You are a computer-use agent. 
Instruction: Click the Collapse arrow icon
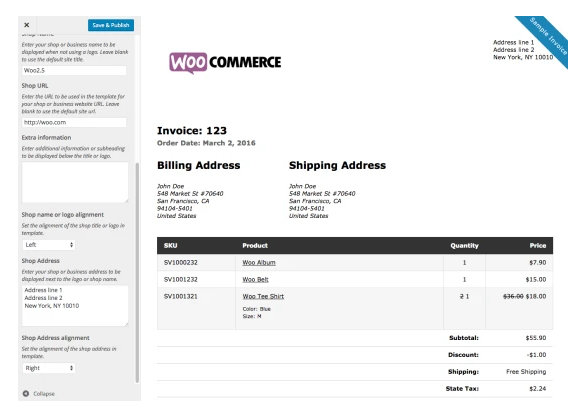coord(26,394)
